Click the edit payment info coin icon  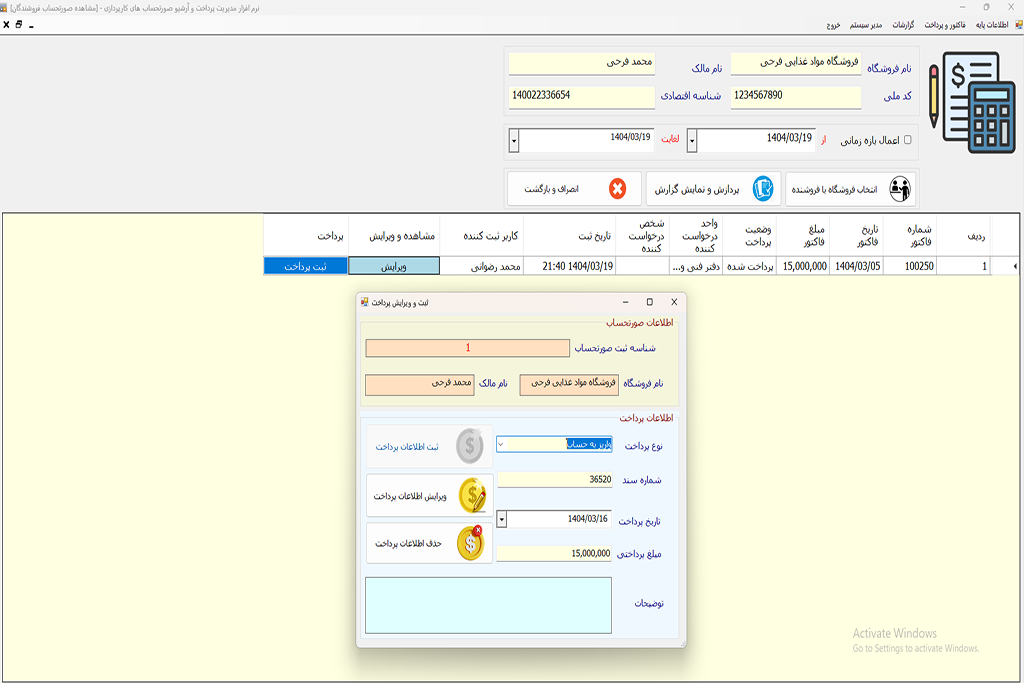click(x=471, y=495)
